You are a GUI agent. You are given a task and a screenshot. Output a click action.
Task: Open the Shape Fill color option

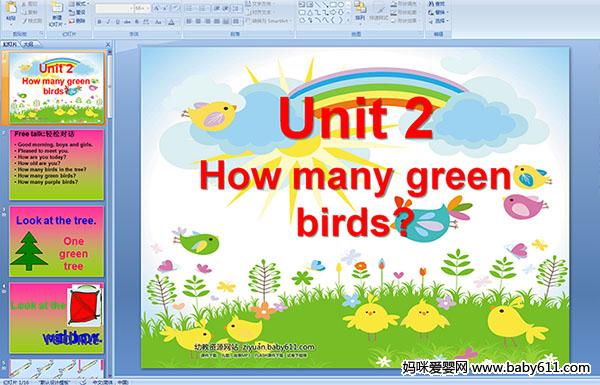pos(405,3)
